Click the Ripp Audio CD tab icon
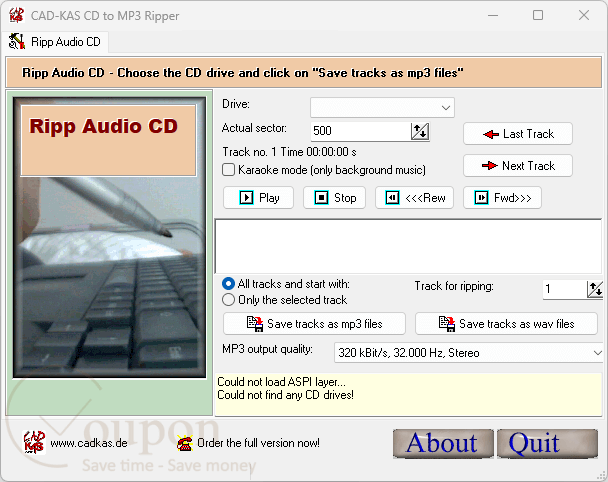Screen dimensions: 608x482 tap(17, 41)
